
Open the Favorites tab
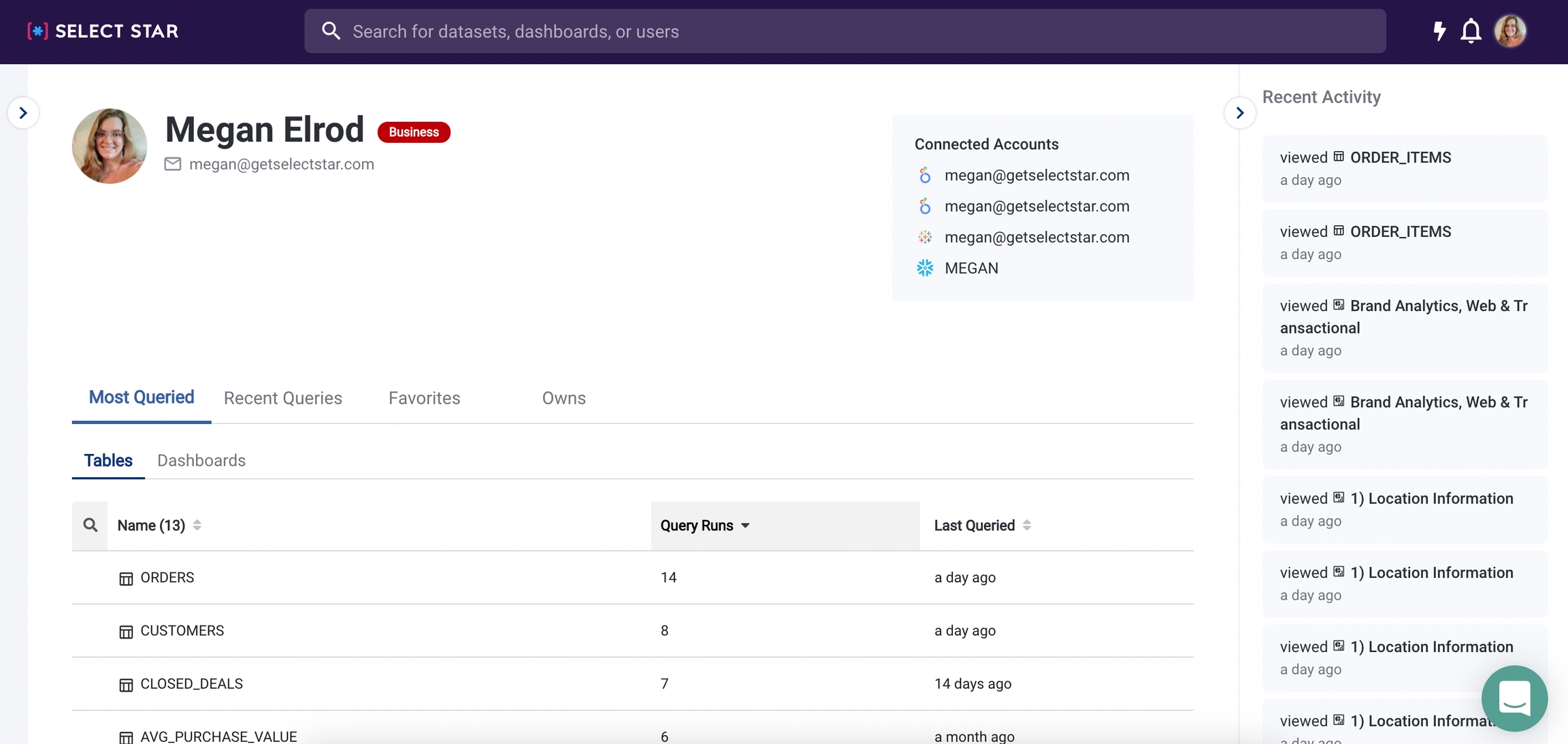(x=424, y=398)
